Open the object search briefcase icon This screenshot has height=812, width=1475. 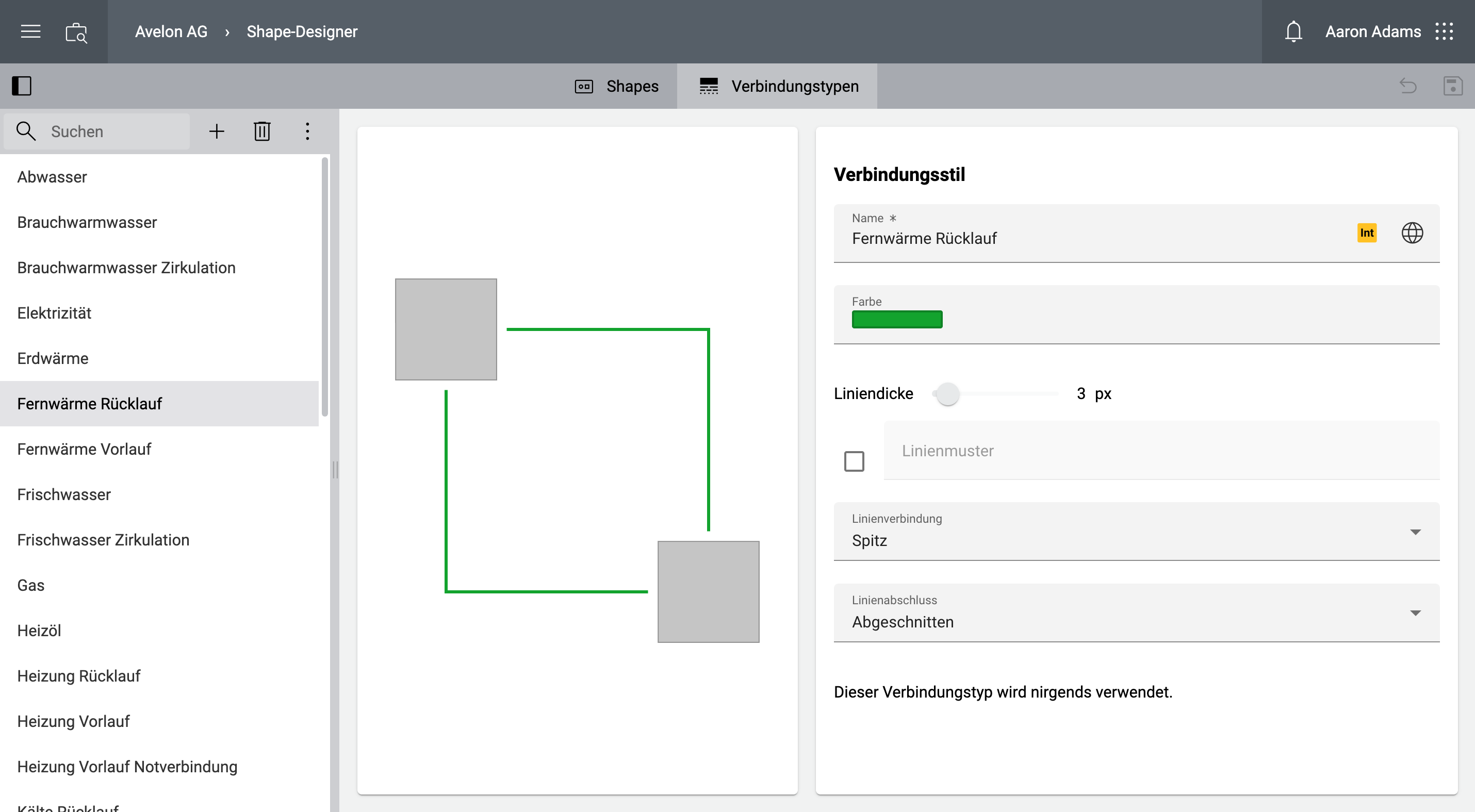pos(76,32)
